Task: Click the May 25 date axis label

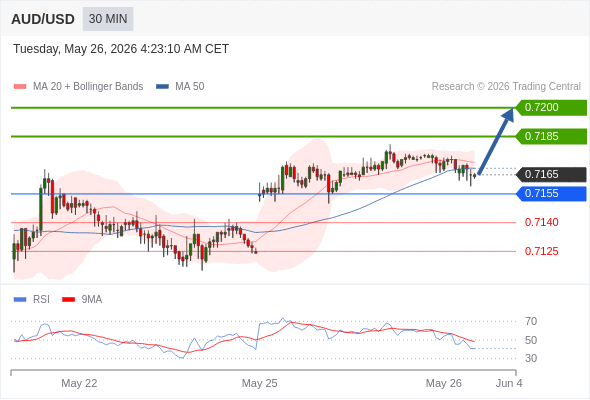Action: pos(260,383)
